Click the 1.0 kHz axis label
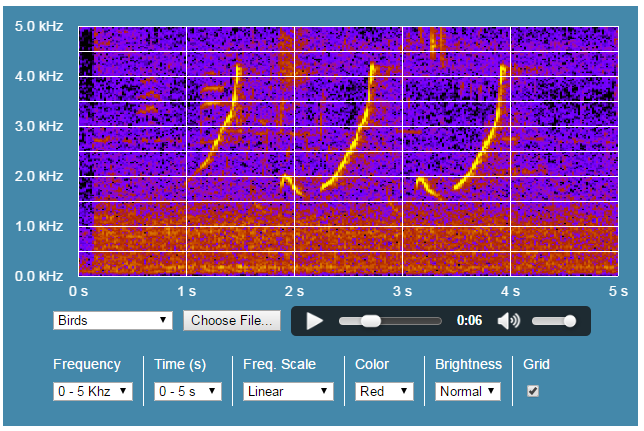 point(39,226)
